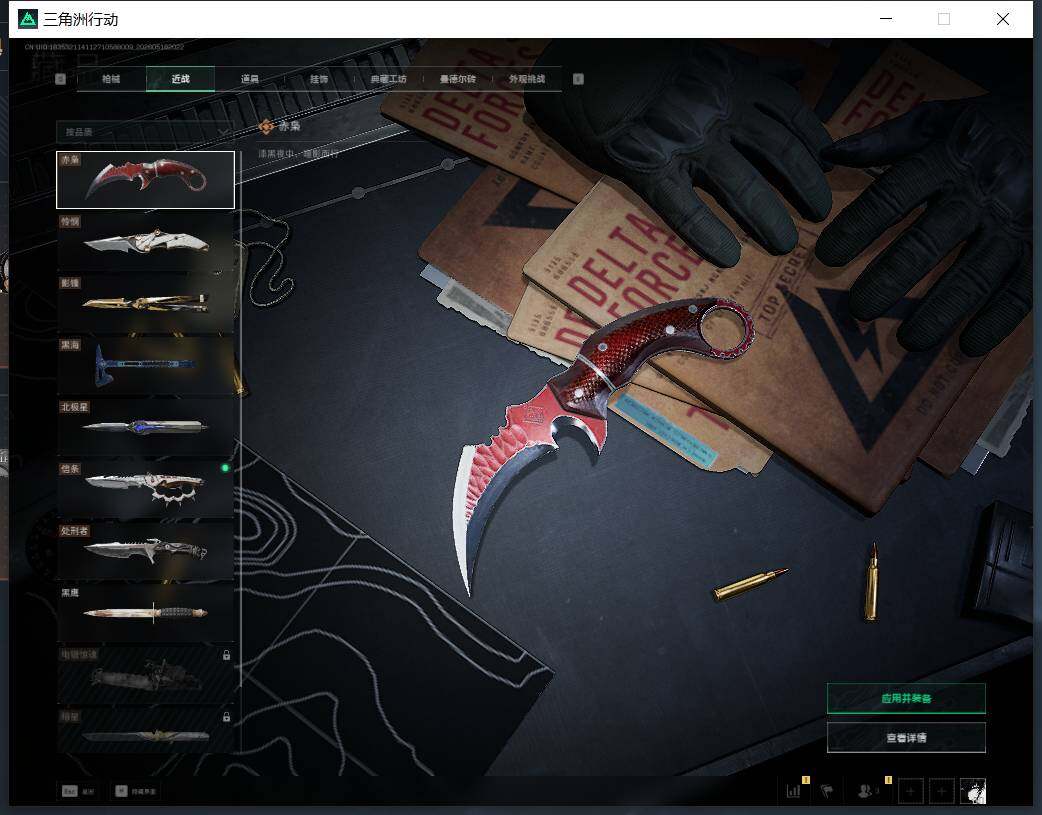Select the 近战 melee tab
1042x815 pixels.
point(180,79)
